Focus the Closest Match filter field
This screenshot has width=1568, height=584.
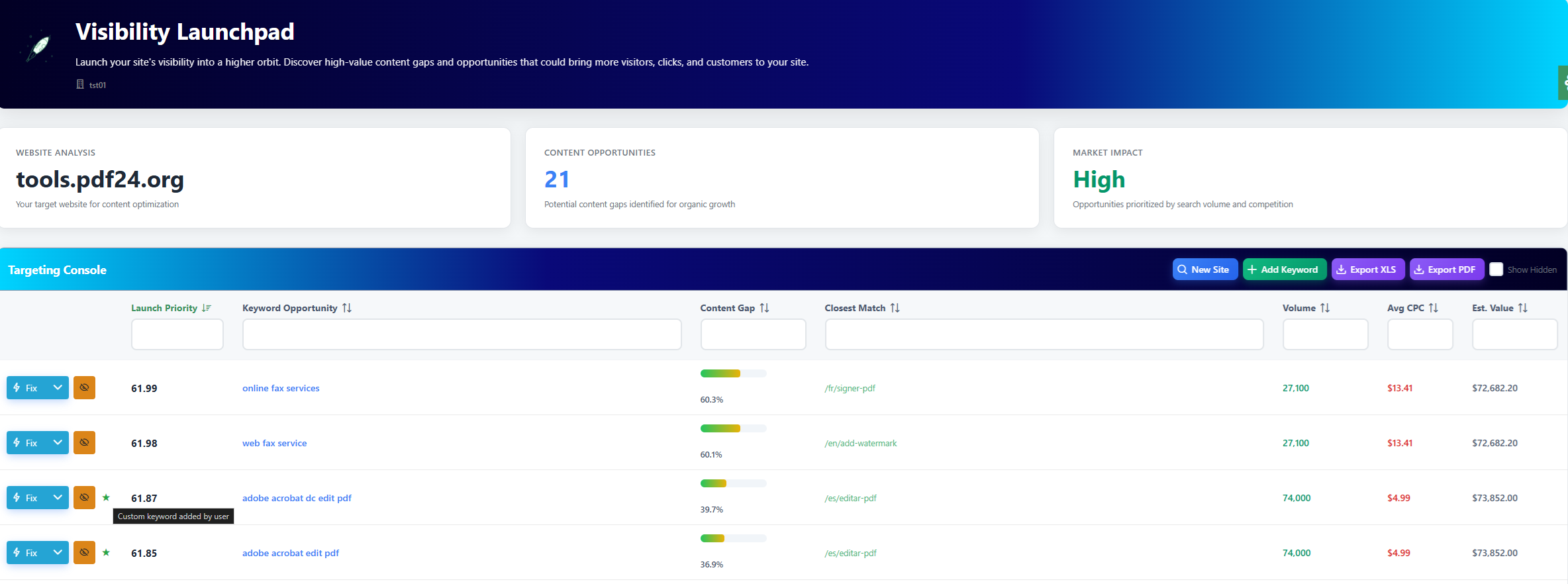click(1044, 334)
